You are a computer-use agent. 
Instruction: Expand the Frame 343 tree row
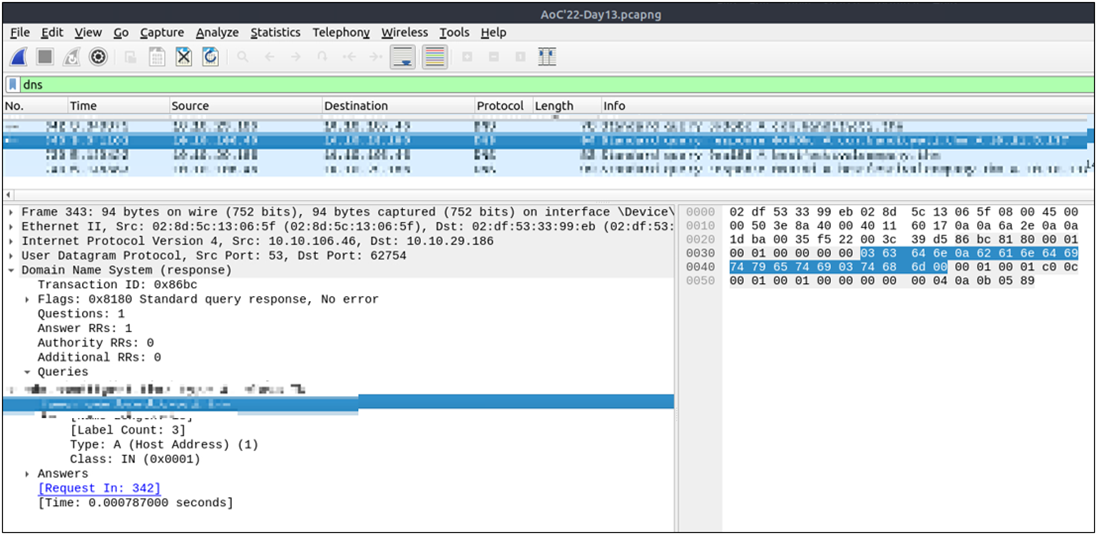coord(11,213)
